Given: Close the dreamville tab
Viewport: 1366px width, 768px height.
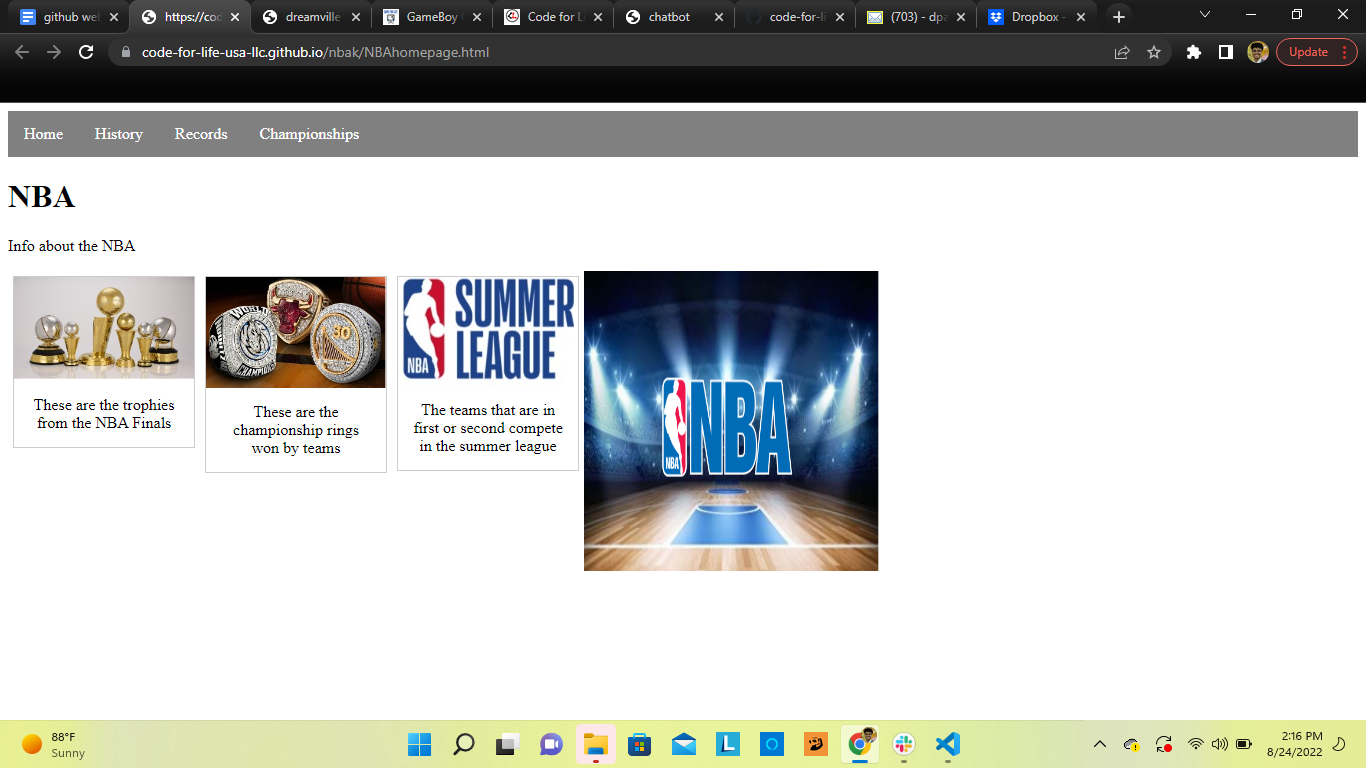Looking at the screenshot, I should click(x=356, y=17).
